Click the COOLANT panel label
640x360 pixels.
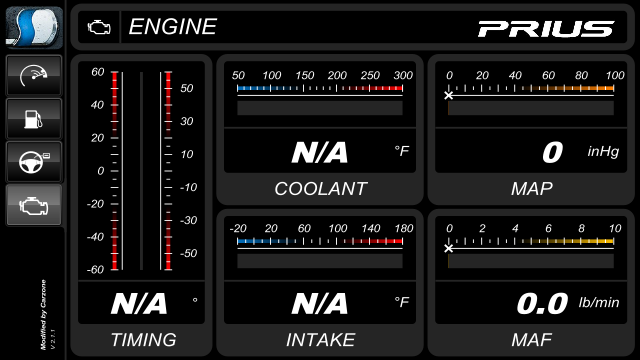tap(320, 189)
